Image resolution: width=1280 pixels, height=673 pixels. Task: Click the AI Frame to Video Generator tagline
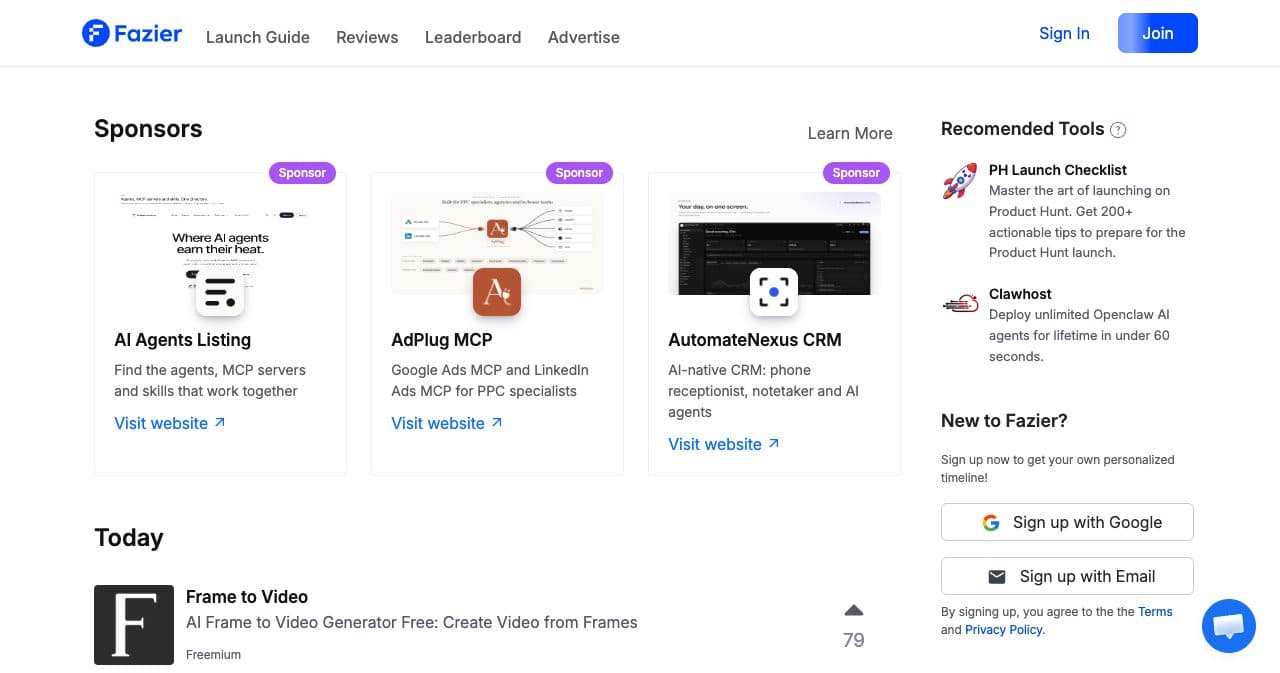tap(412, 622)
